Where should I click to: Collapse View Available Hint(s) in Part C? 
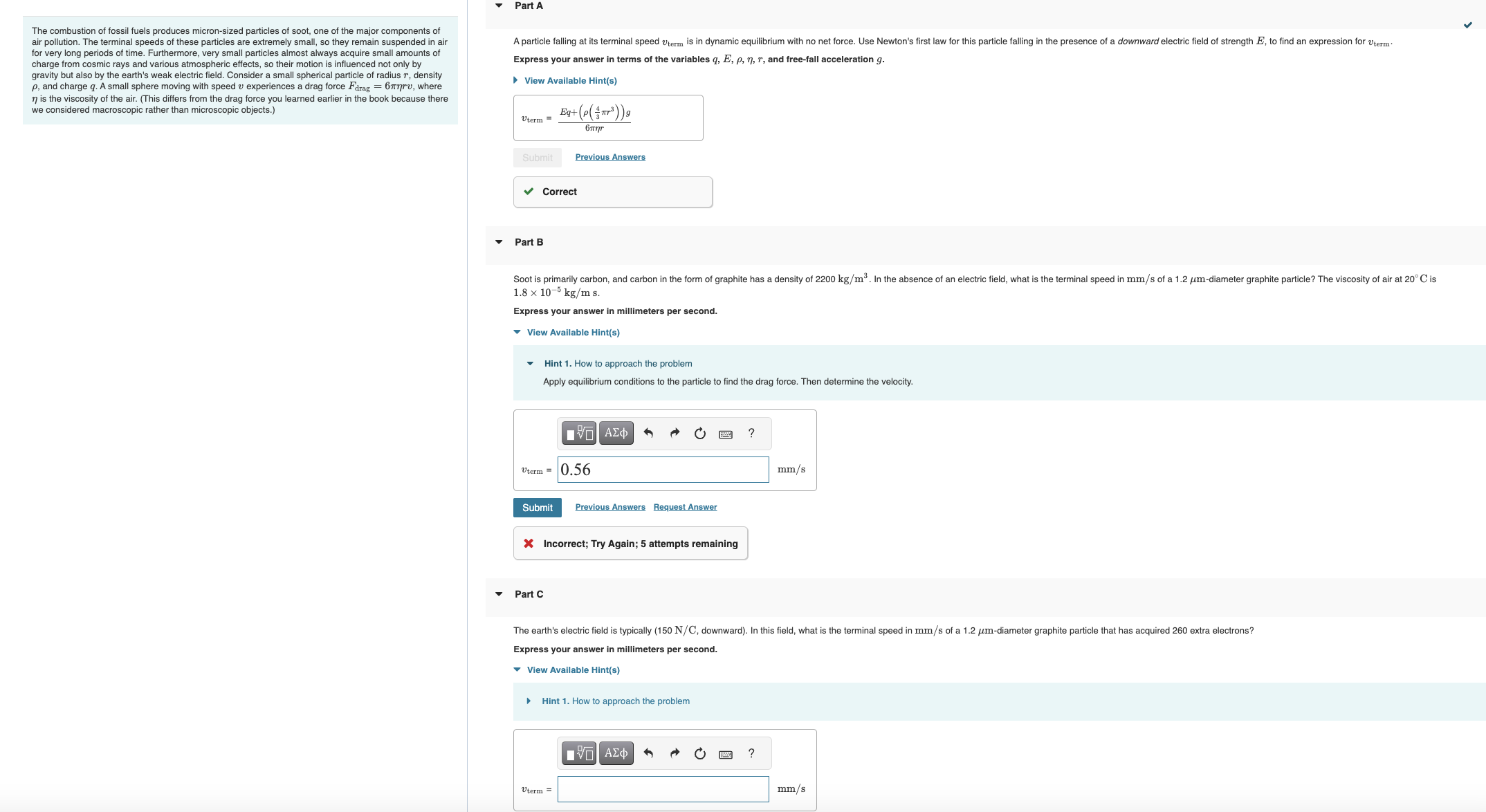[567, 670]
